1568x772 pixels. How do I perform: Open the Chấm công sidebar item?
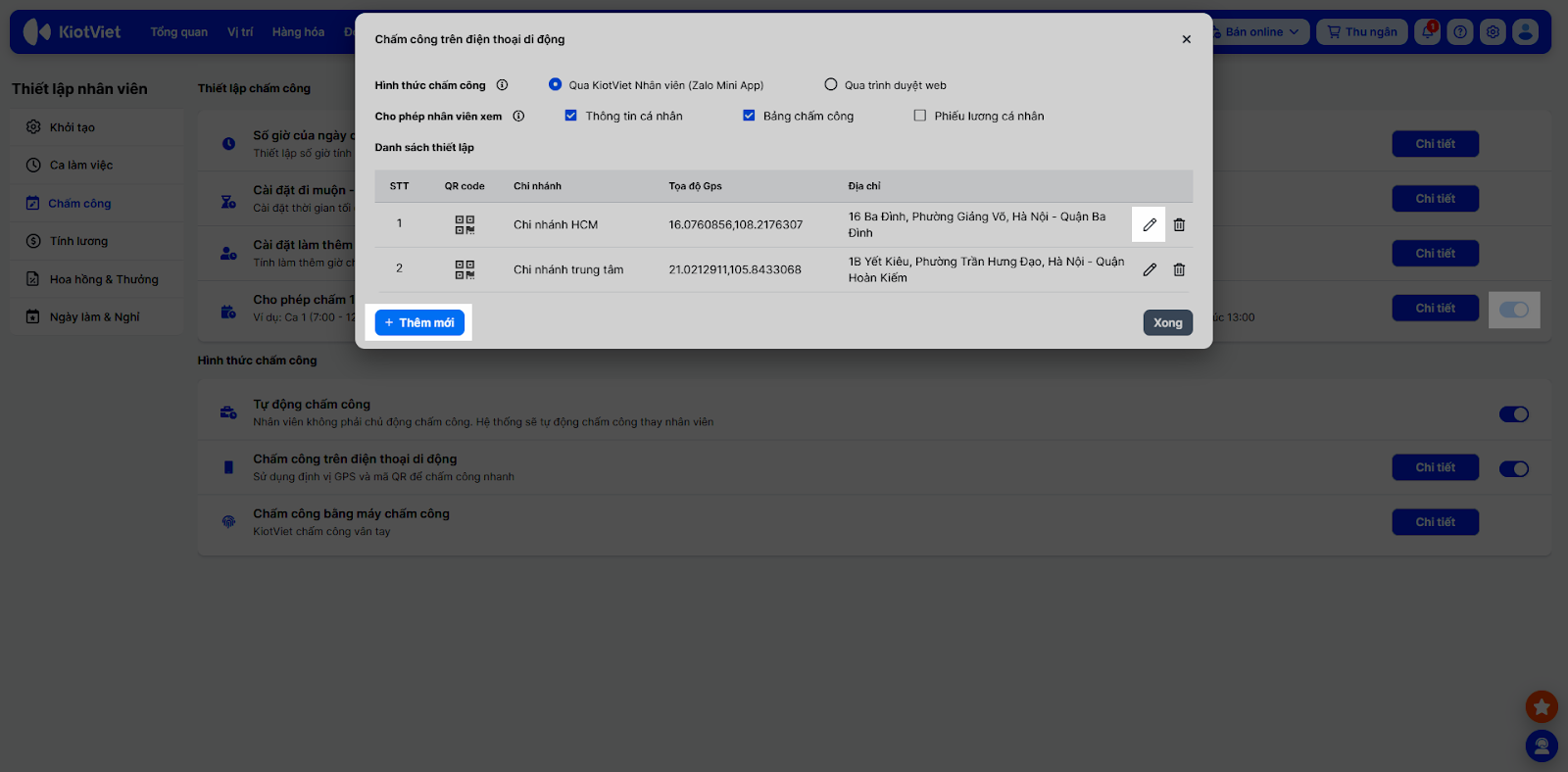click(x=79, y=204)
